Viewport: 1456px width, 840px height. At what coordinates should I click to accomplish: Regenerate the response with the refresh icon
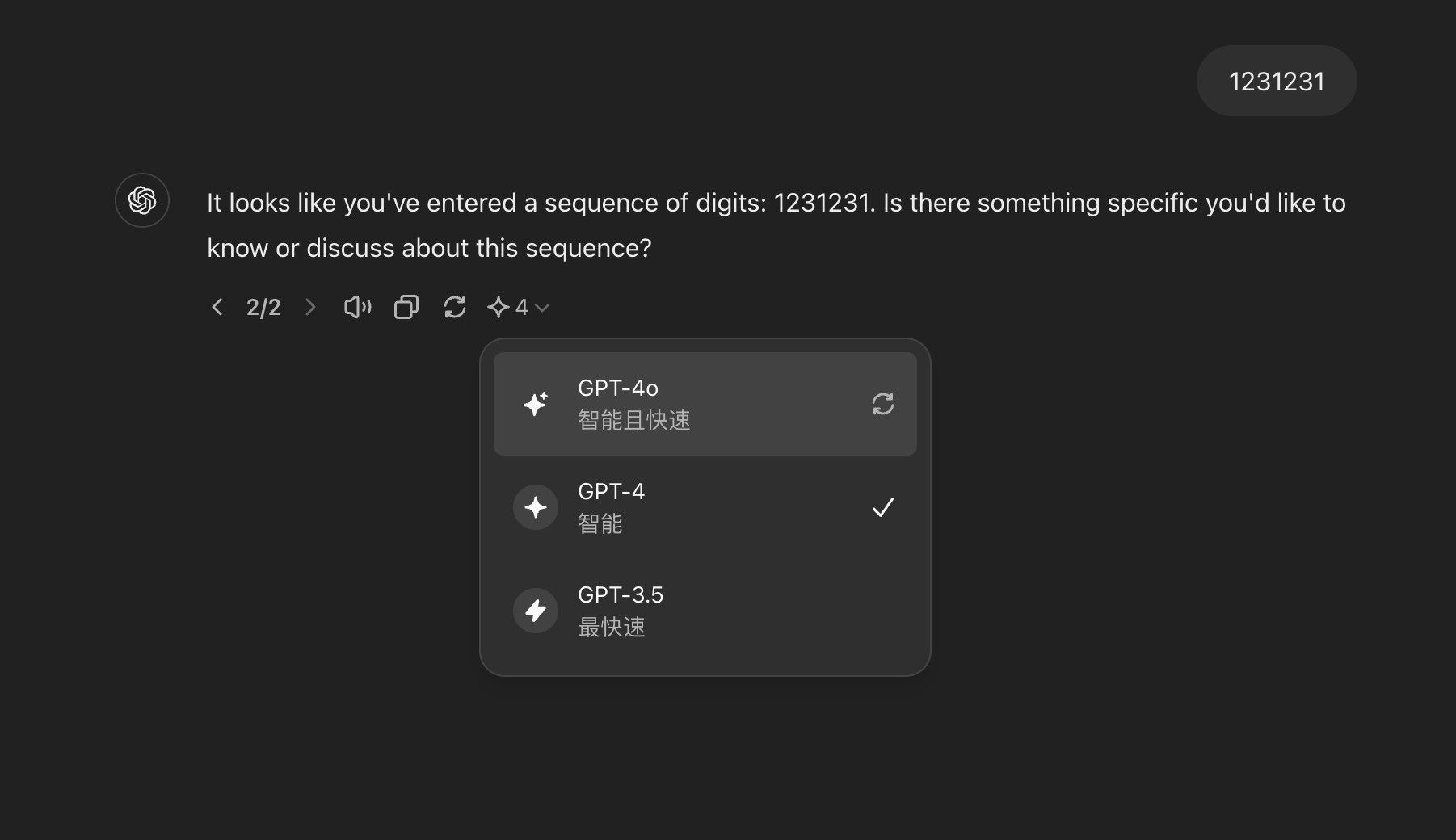[455, 307]
